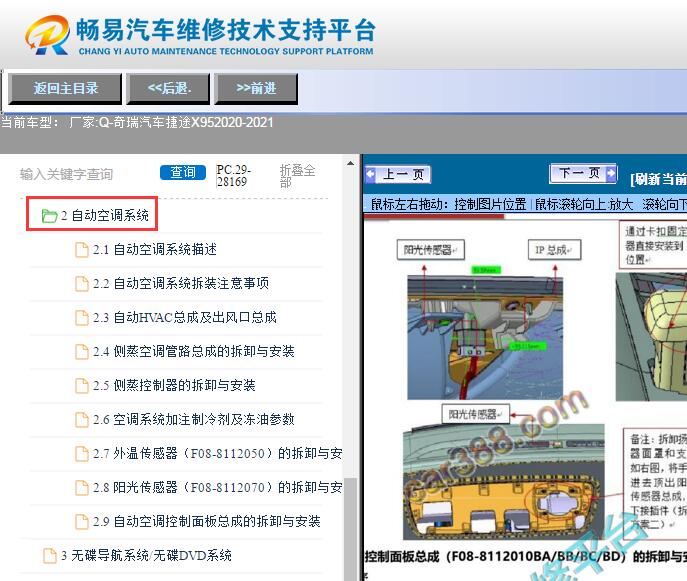The height and width of the screenshot is (581, 687).
Task: Click the page icon beside 2.1
Action: pos(82,250)
